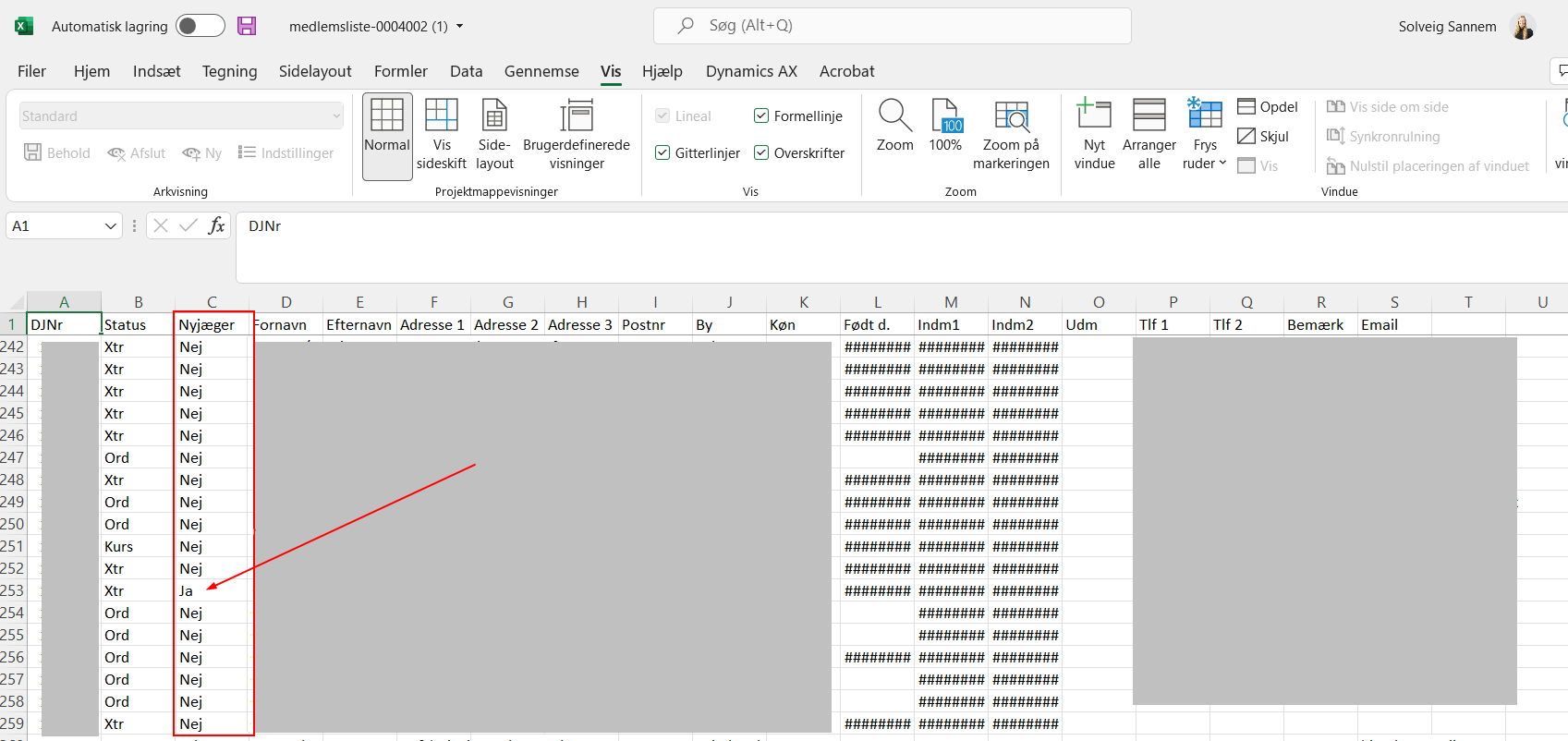1568x741 pixels.
Task: Open the file name dropdown arrow
Action: pos(460,27)
